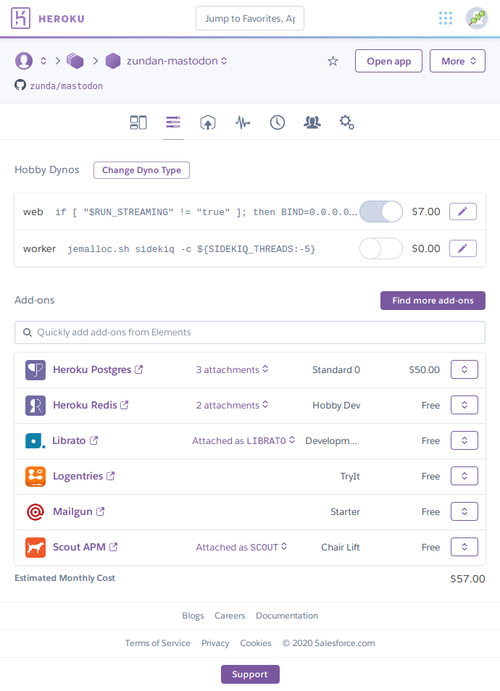Open the Careers footer link

click(230, 616)
